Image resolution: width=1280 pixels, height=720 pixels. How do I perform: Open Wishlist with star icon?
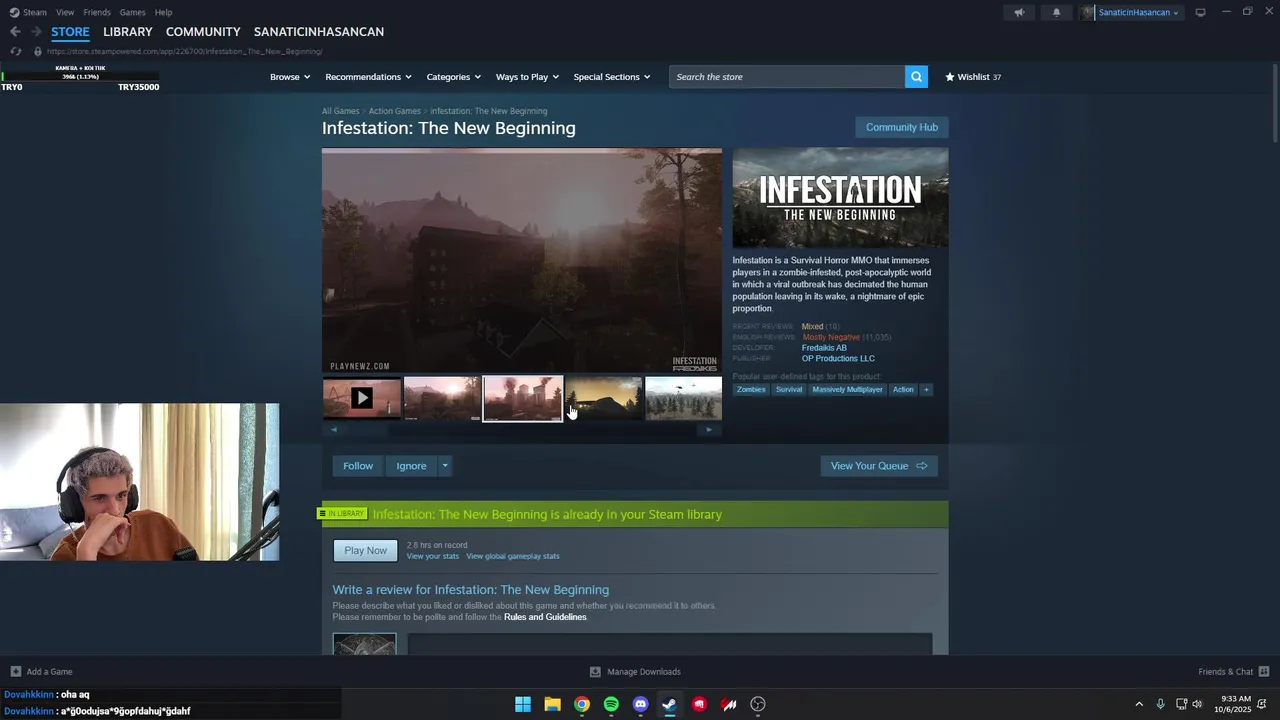coord(973,77)
